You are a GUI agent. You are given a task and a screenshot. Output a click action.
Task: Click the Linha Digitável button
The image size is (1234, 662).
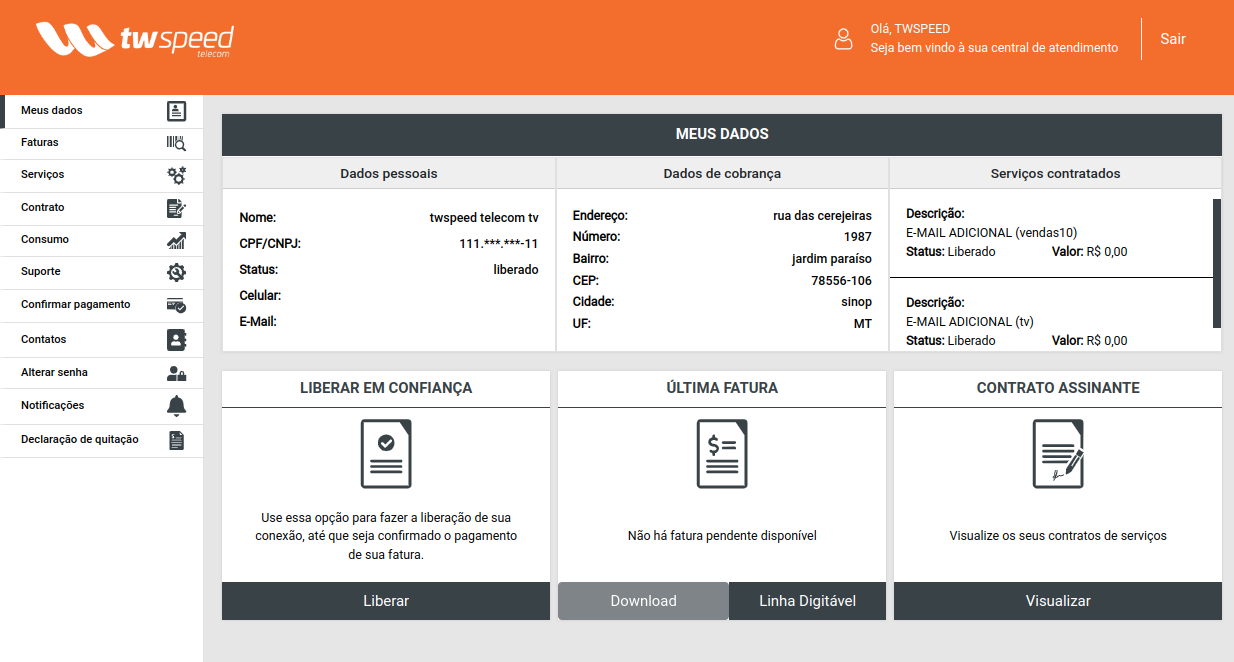coord(808,601)
